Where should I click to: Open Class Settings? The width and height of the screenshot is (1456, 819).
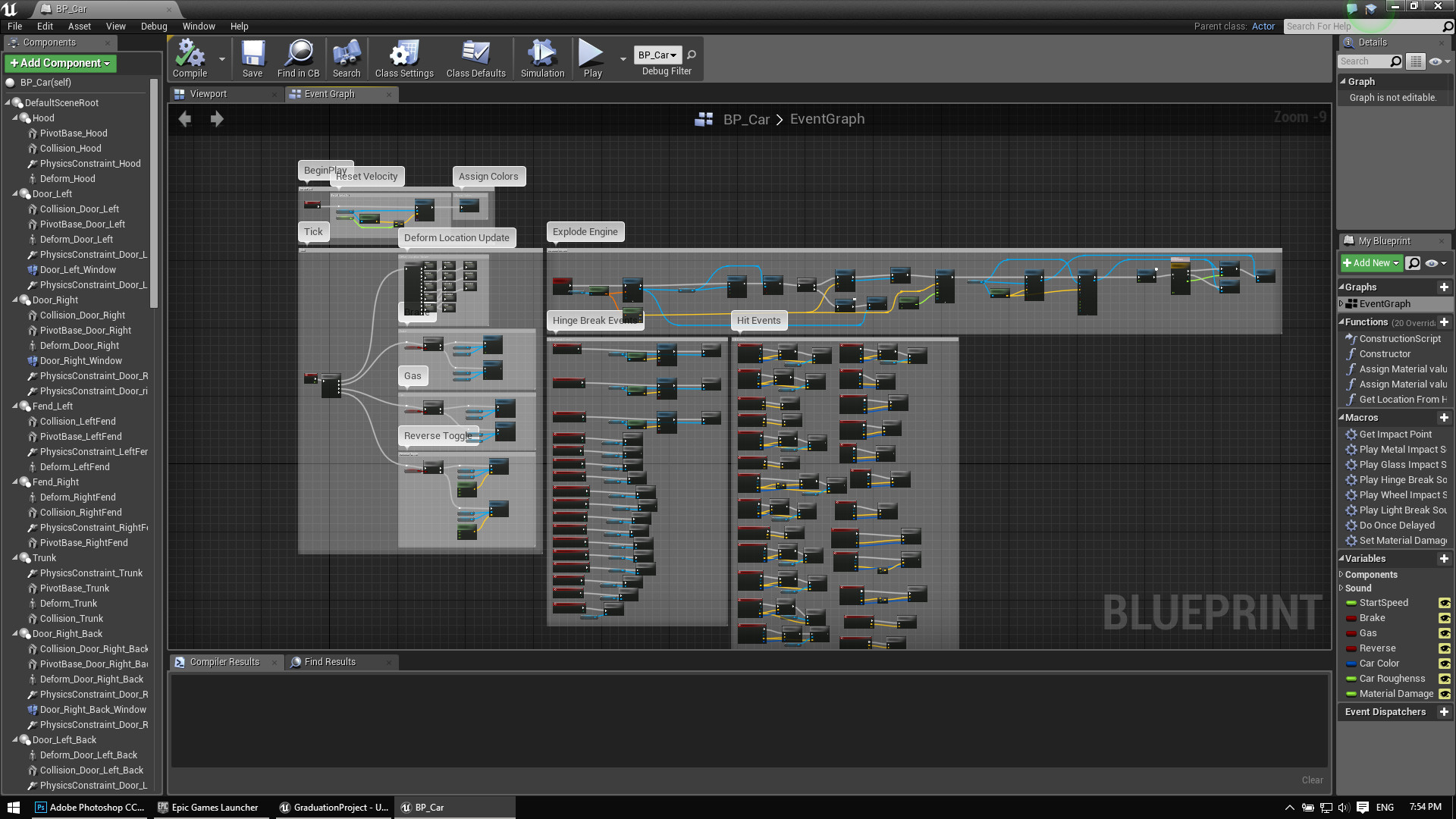coord(404,58)
